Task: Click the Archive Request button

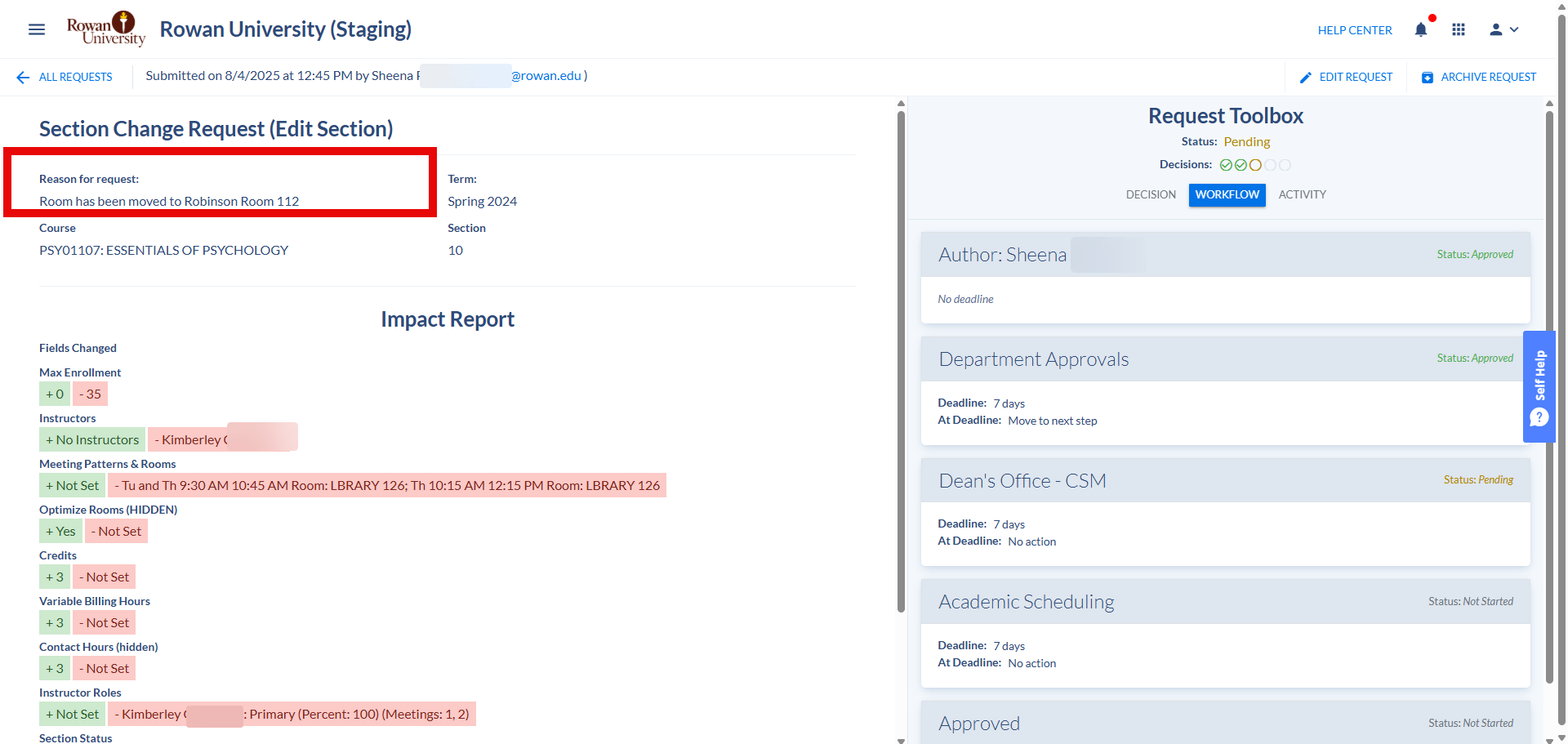Action: tap(1479, 77)
